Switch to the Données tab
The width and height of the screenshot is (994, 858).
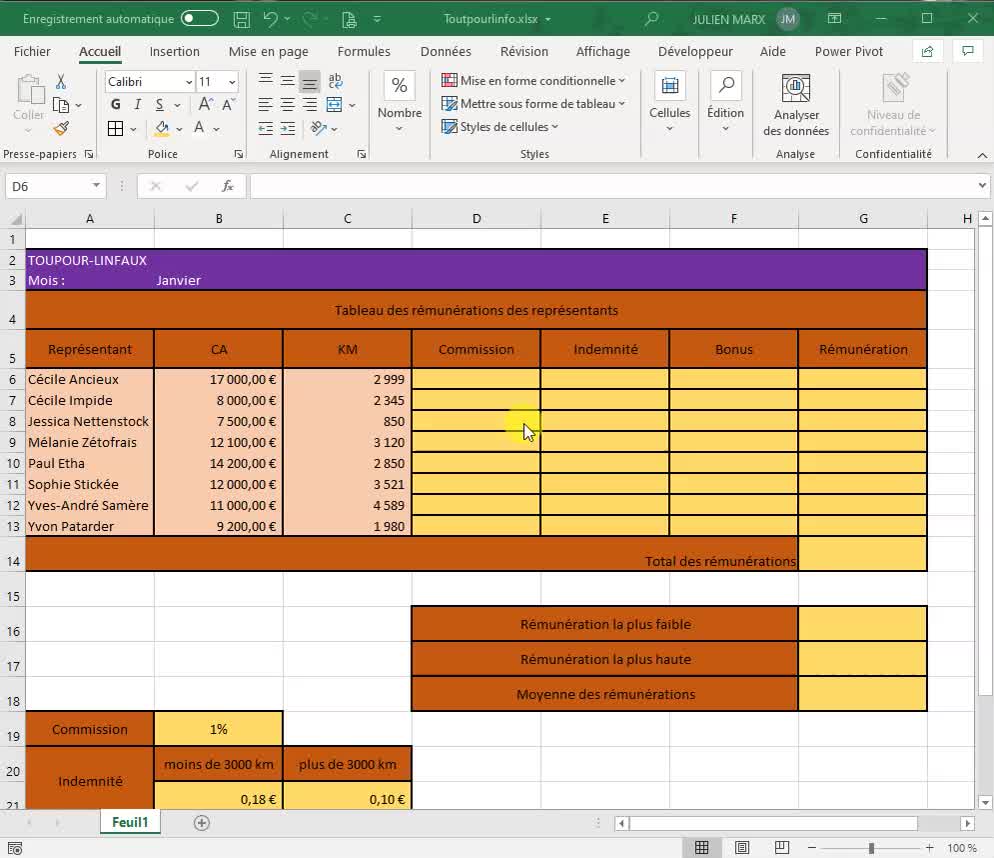click(x=445, y=52)
